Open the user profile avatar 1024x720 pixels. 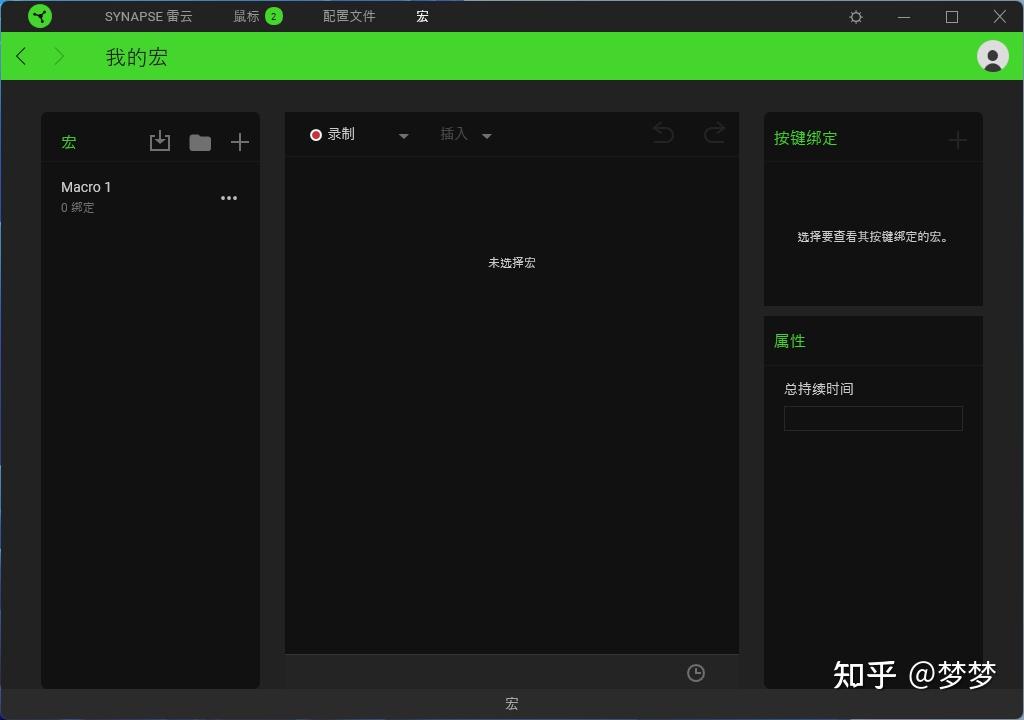(992, 56)
